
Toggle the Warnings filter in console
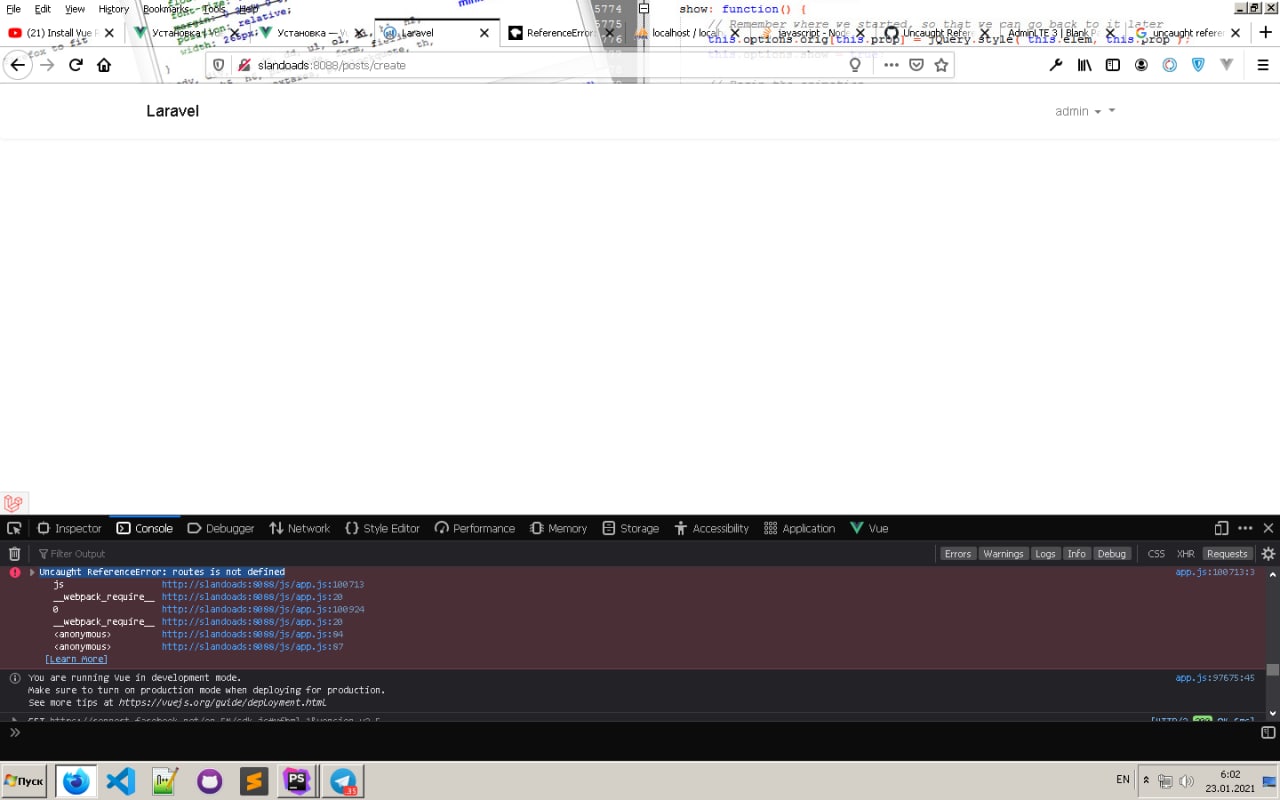click(1003, 554)
